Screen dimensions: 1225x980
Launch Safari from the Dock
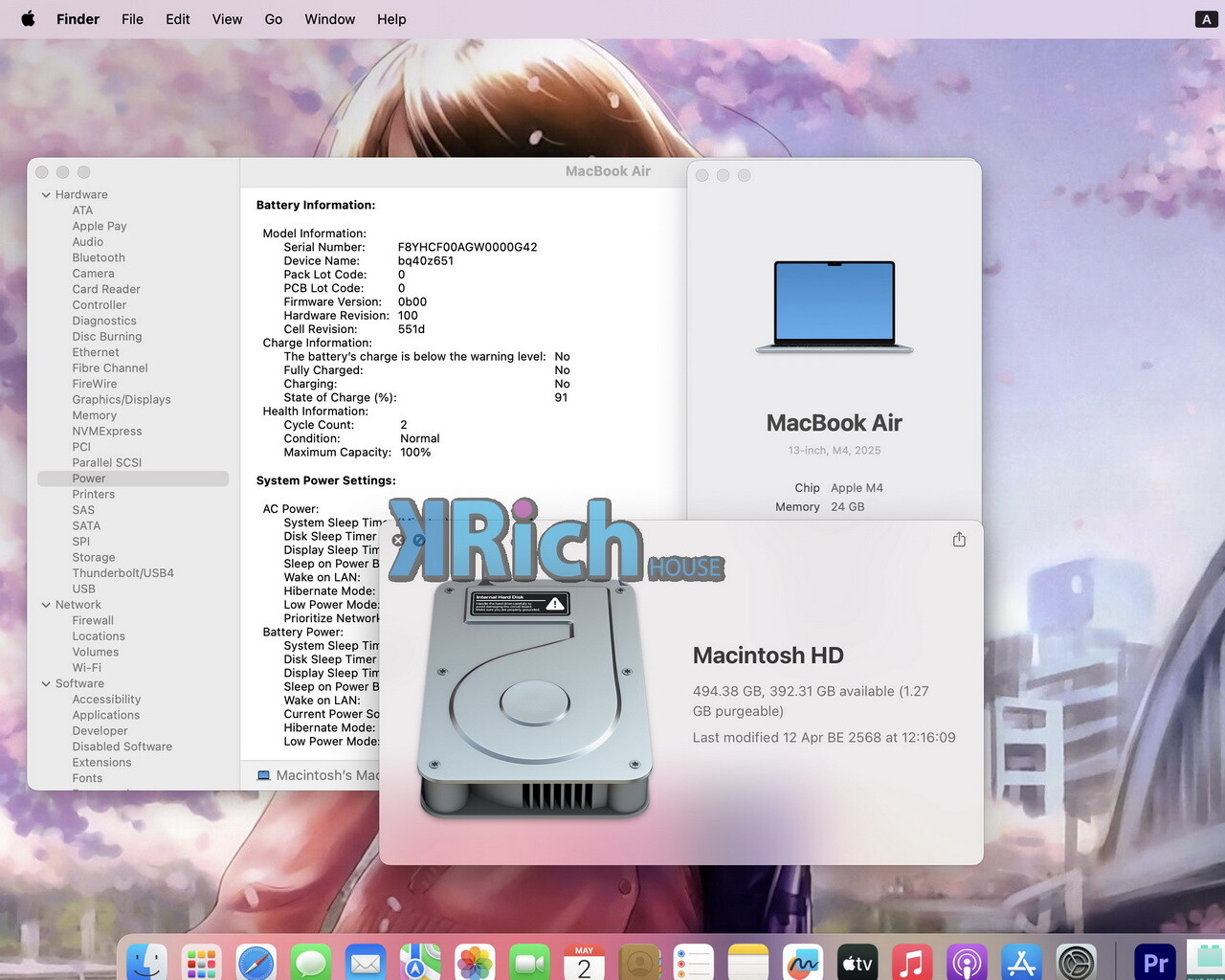pyautogui.click(x=256, y=962)
